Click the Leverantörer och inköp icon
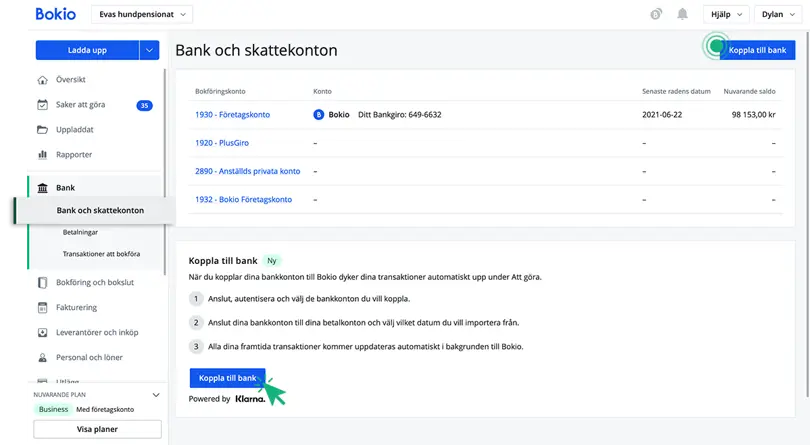Image resolution: width=810 pixels, height=445 pixels. pyautogui.click(x=42, y=332)
